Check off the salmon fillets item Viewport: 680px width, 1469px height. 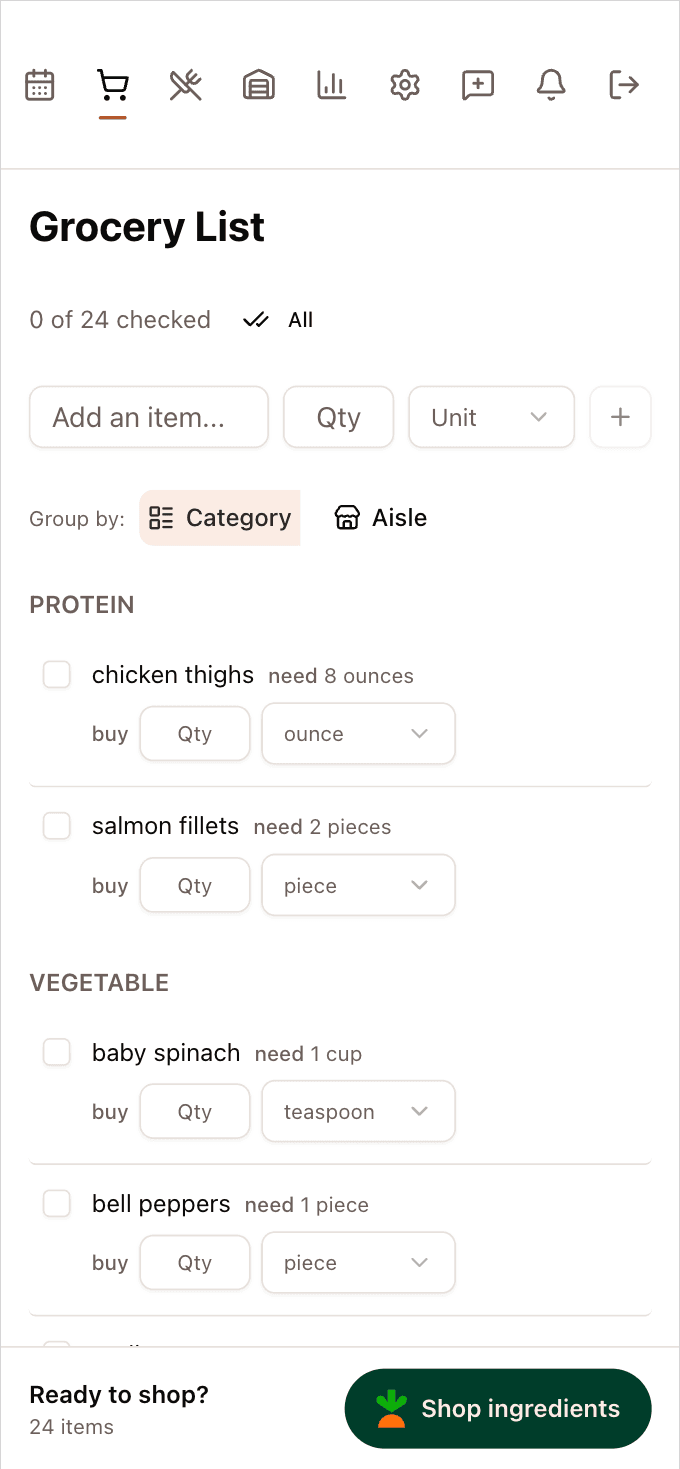(57, 826)
